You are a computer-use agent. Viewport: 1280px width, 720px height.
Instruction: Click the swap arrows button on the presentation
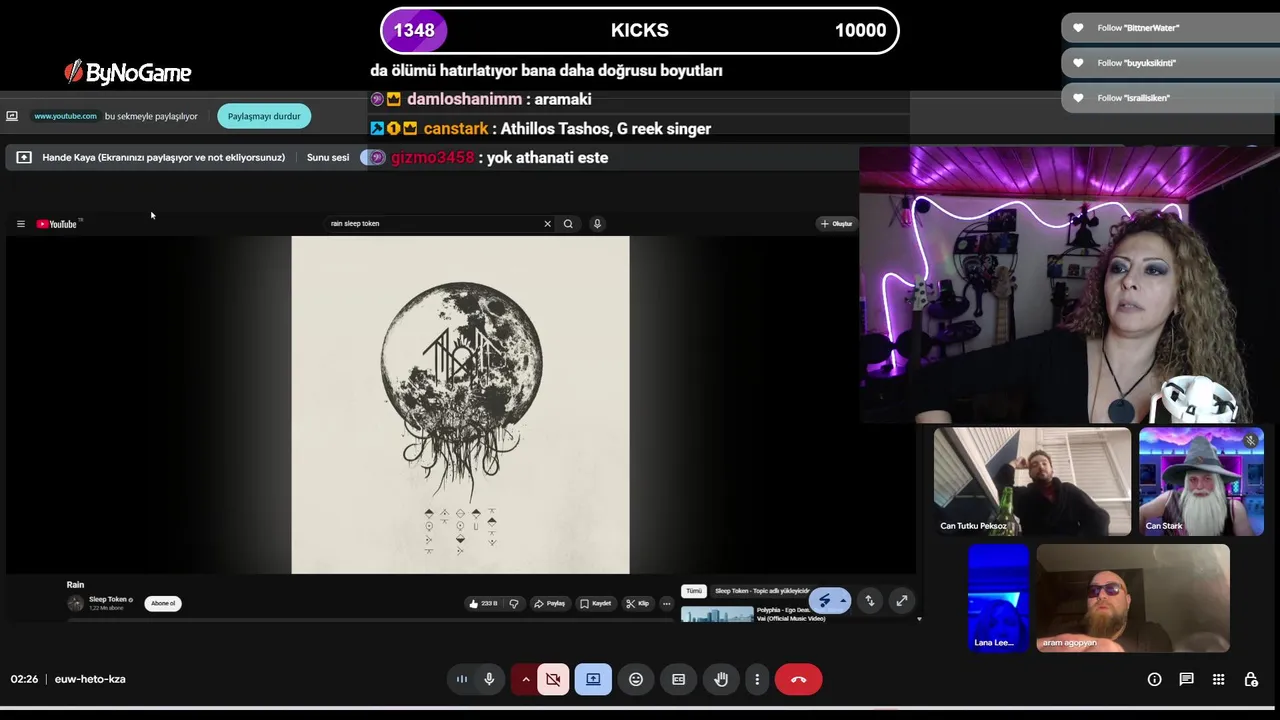(870, 600)
